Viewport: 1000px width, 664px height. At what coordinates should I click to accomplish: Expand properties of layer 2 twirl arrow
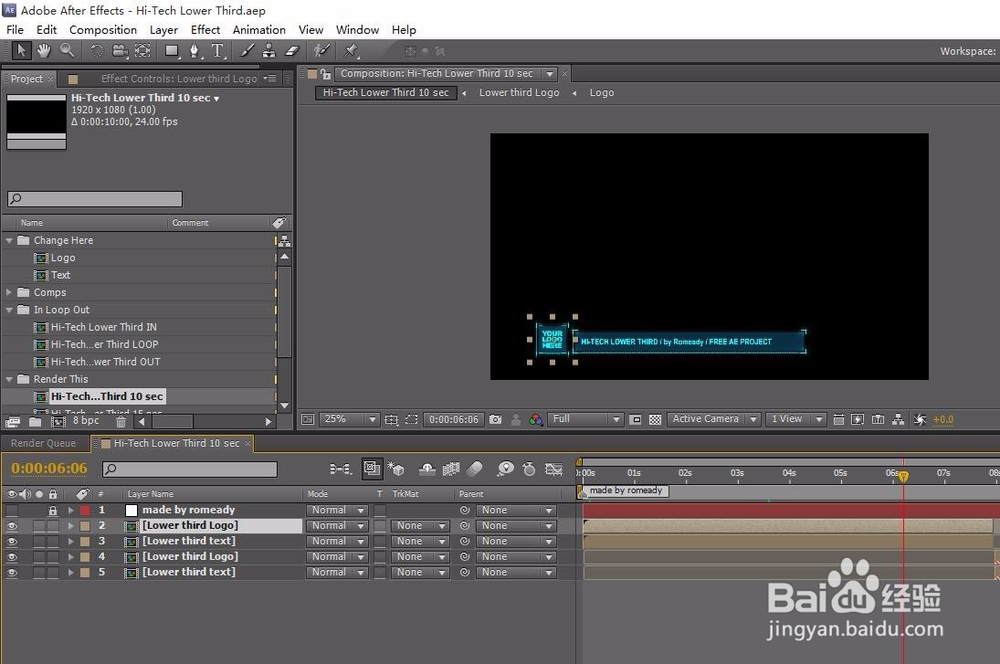[x=71, y=526]
